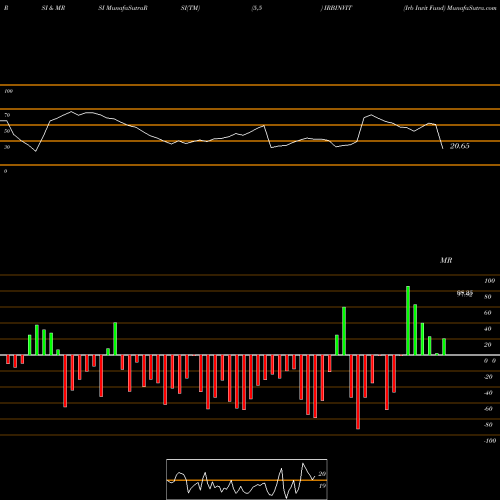The image size is (500, 500).
Task: Click the "SI MunafaSutraR" header text
Action: (x=123, y=8)
